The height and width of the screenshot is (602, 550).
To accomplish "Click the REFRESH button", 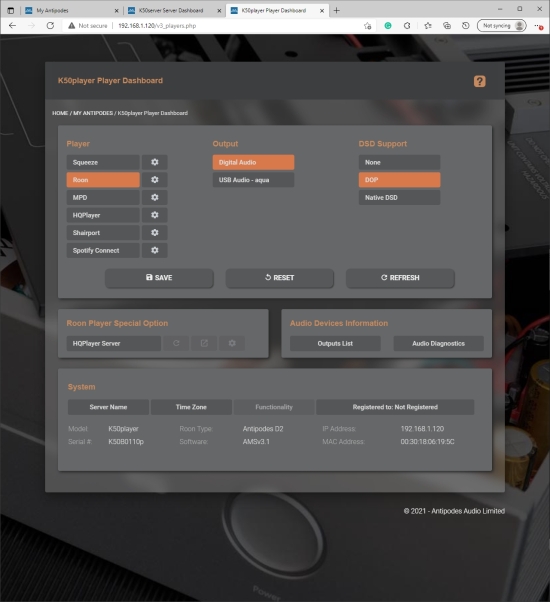I will pyautogui.click(x=400, y=278).
